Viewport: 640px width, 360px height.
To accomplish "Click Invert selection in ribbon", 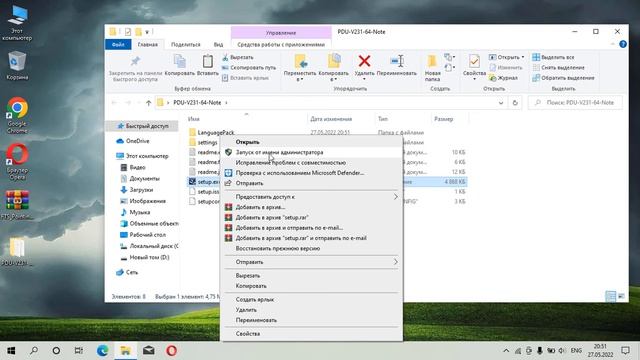I will 563,78.
